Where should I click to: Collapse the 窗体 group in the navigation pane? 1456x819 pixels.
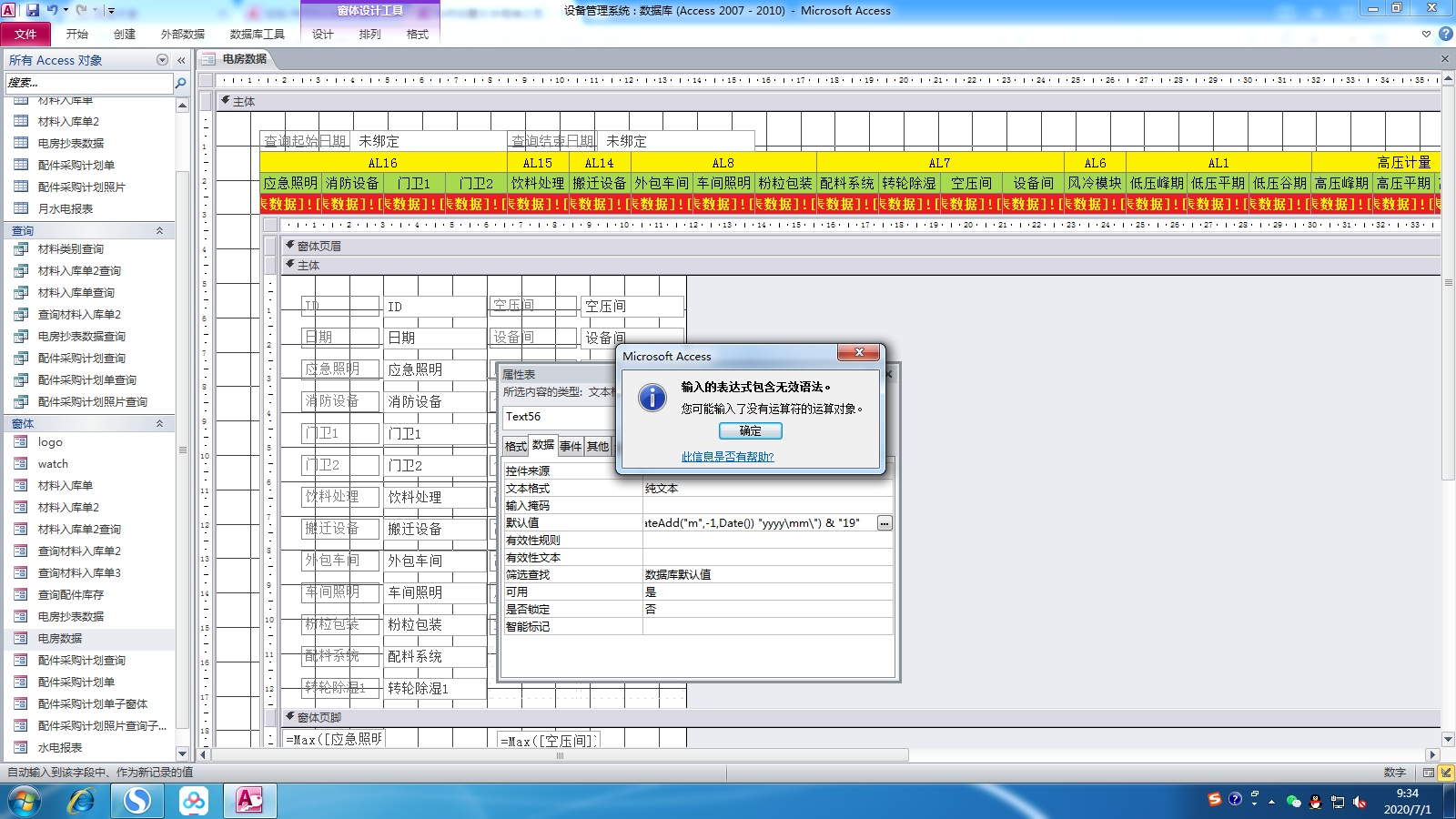(160, 424)
